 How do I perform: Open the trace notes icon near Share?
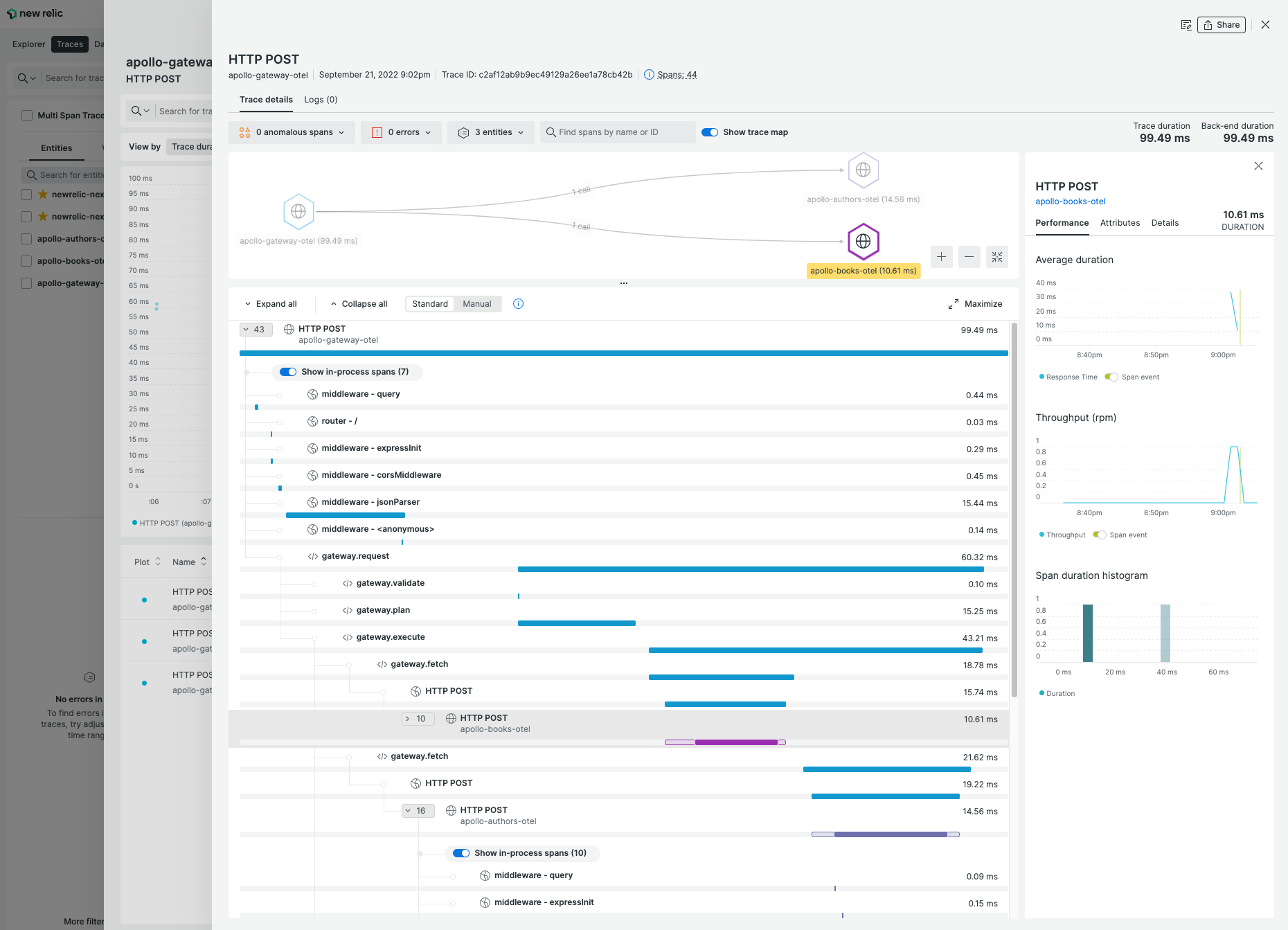click(1186, 24)
